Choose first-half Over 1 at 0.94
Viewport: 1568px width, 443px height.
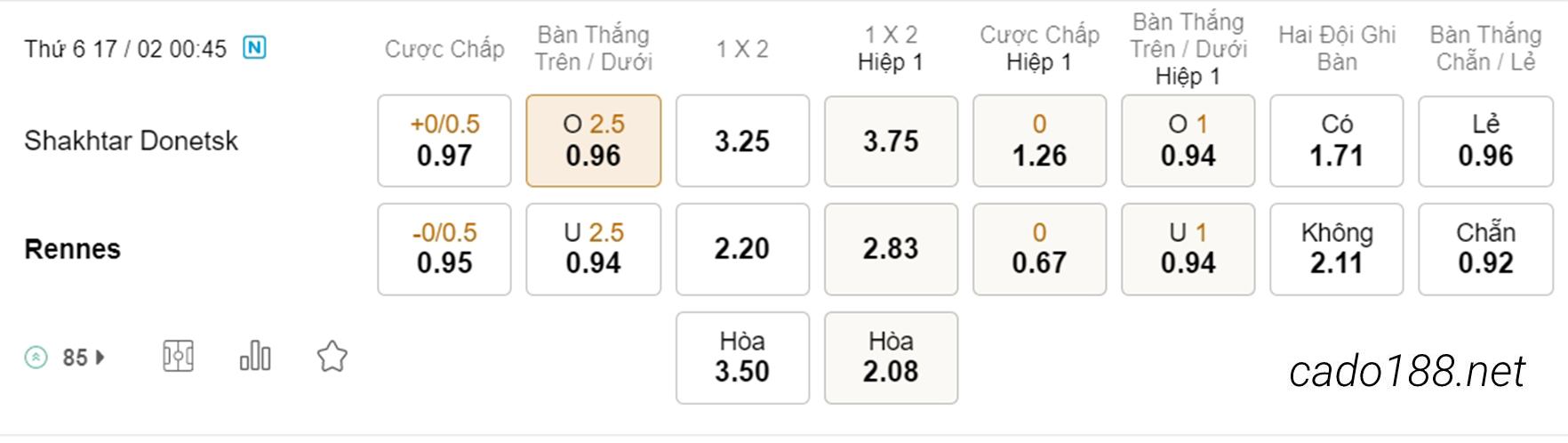(x=1188, y=141)
